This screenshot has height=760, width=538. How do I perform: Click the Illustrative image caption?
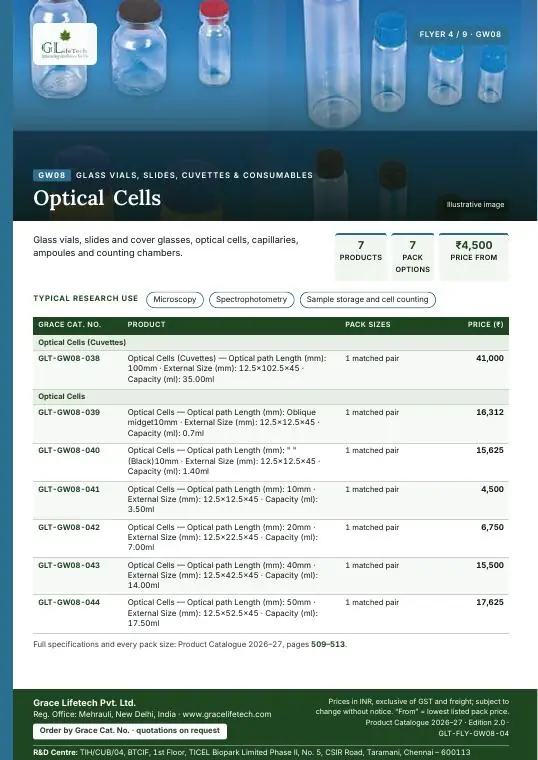pyautogui.click(x=475, y=205)
